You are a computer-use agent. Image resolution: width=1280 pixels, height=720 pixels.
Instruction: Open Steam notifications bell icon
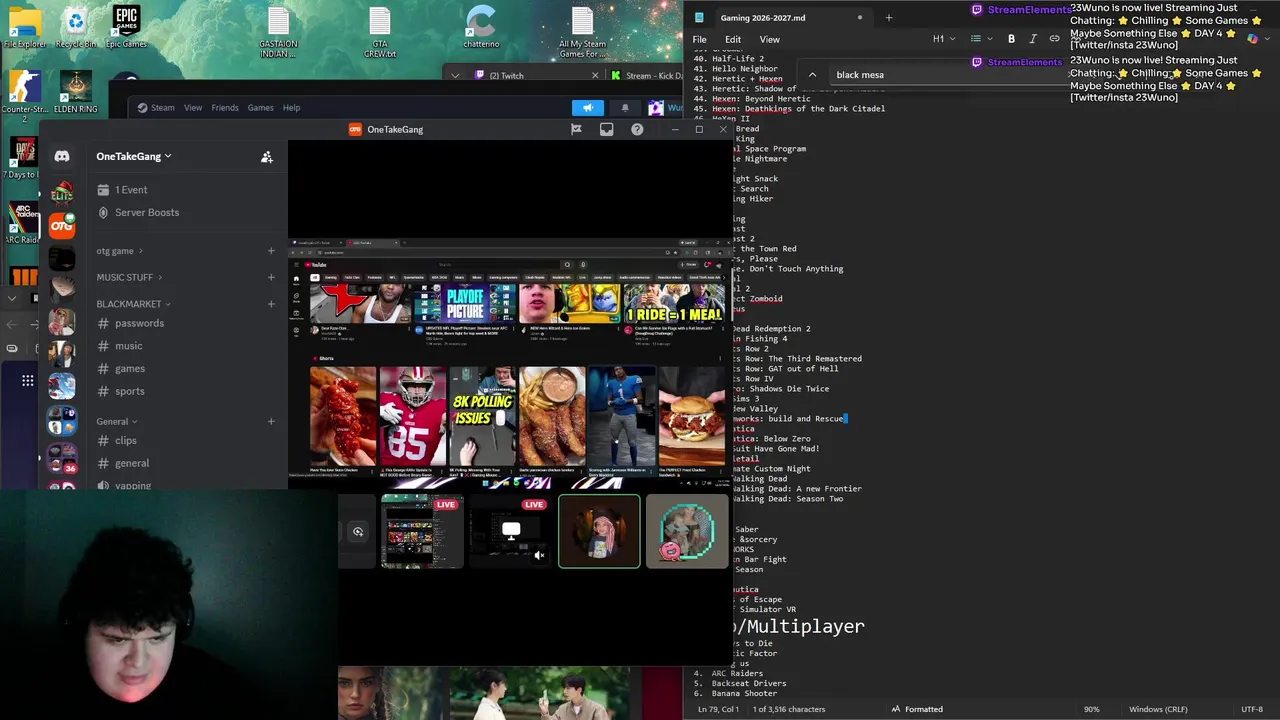point(625,107)
